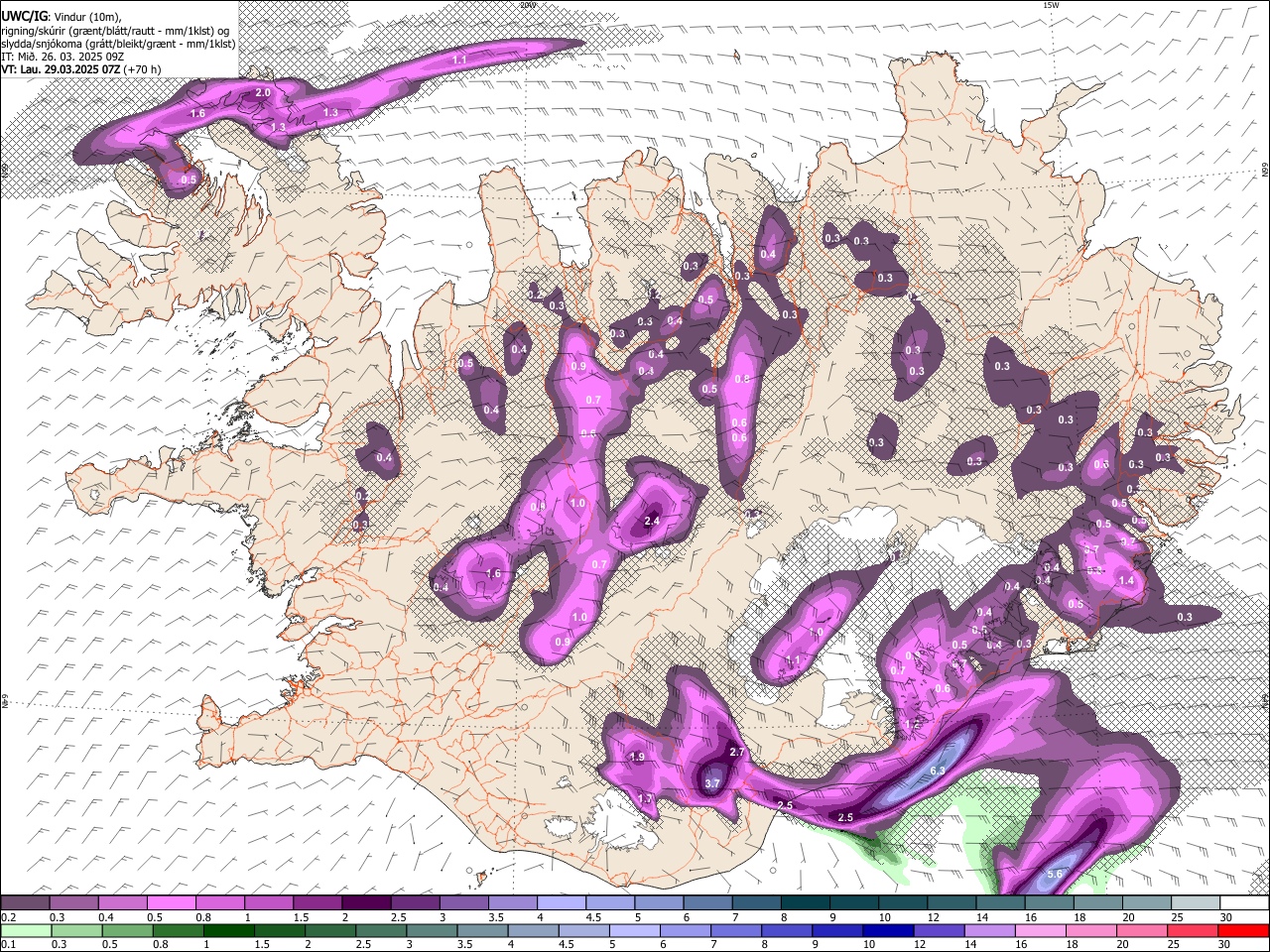Screen dimensions: 1270x952
Task: Click the 5.6 precipitation value on the map
Action: tap(1055, 874)
